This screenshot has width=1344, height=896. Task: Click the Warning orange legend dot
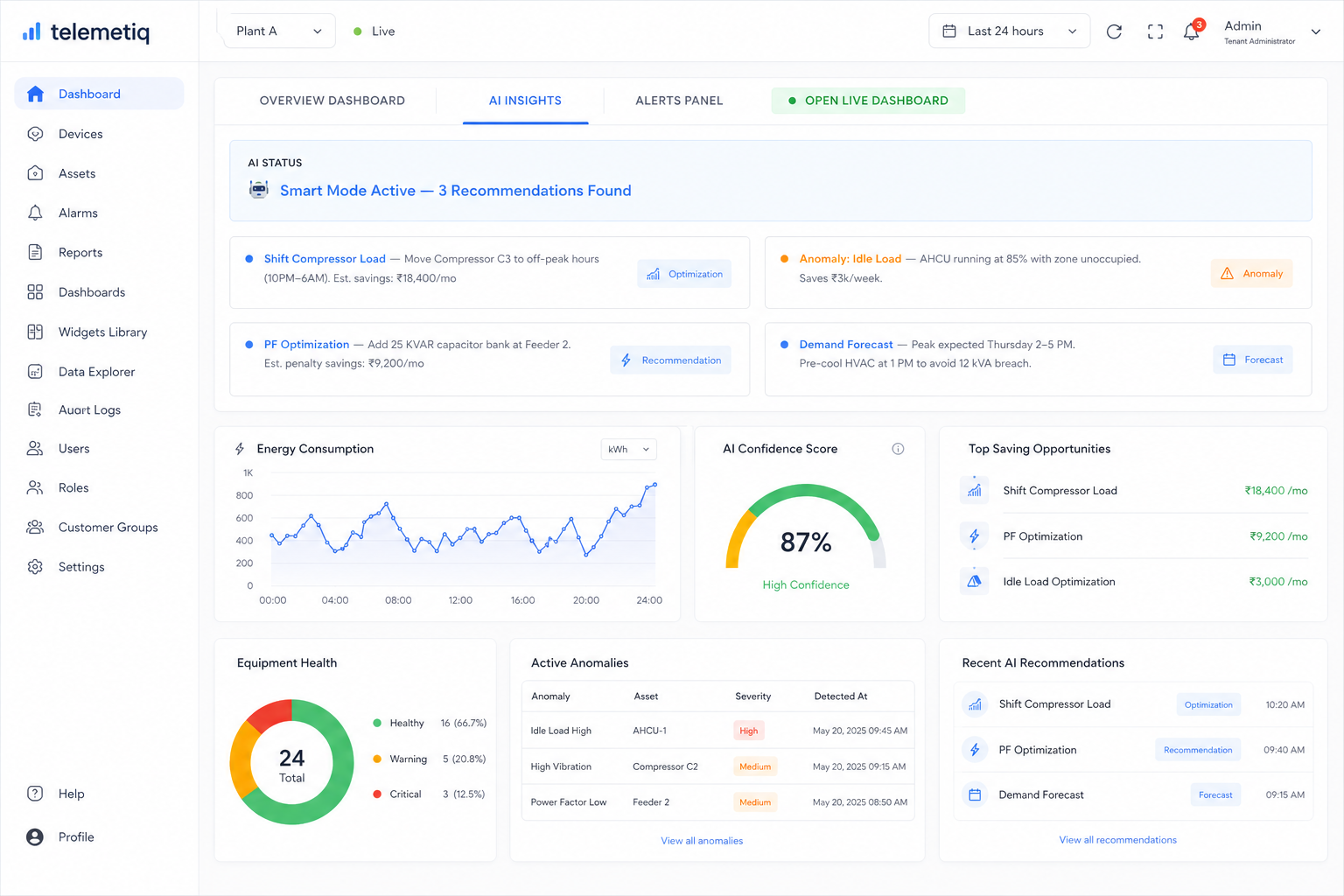point(377,759)
